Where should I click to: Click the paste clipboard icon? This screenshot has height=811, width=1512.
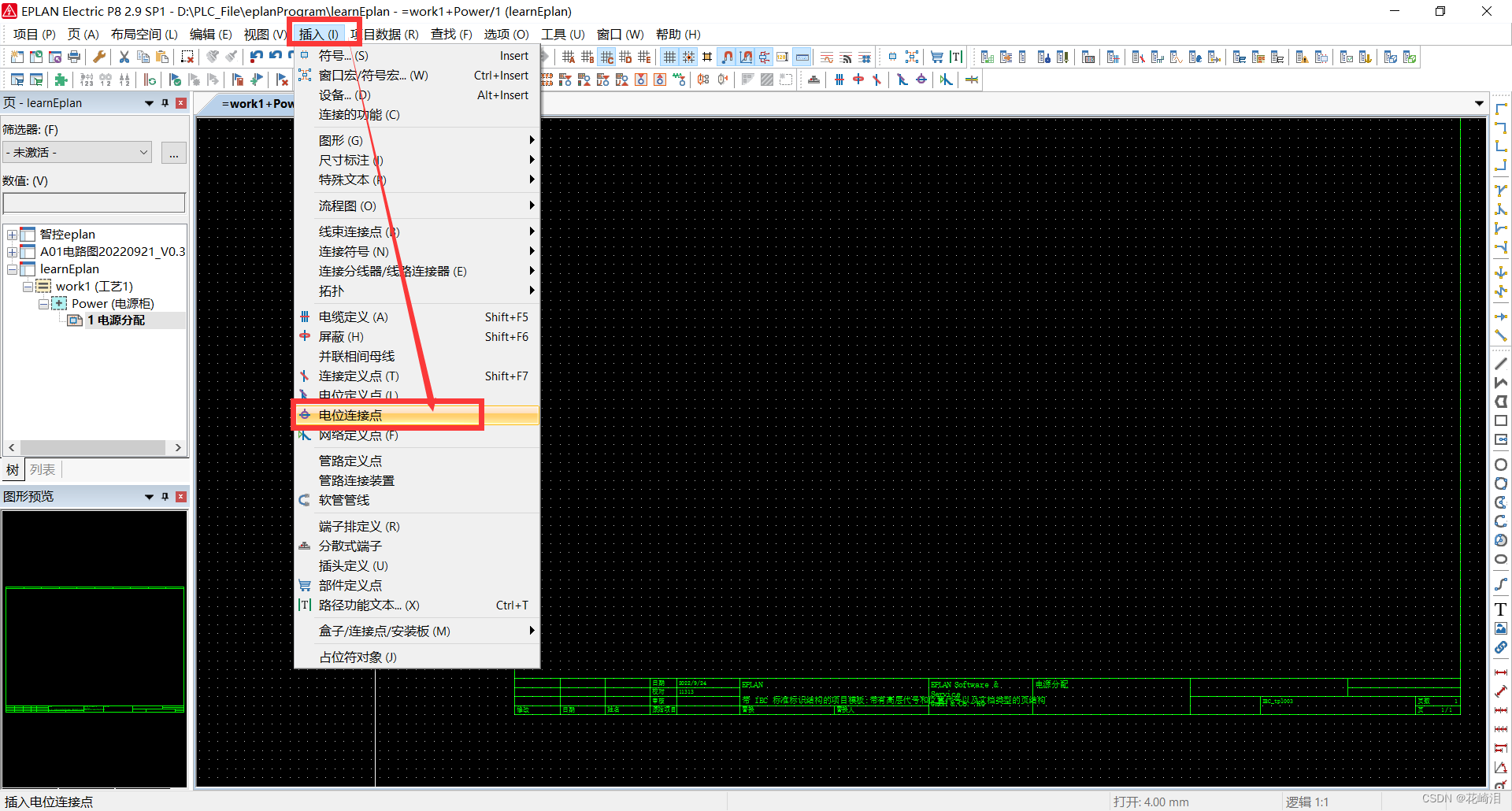162,57
